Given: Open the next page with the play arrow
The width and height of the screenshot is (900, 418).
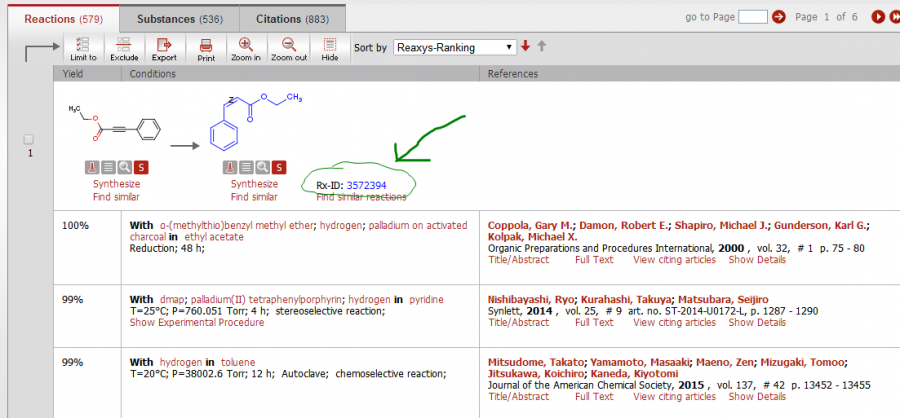Looking at the screenshot, I should pos(878,17).
